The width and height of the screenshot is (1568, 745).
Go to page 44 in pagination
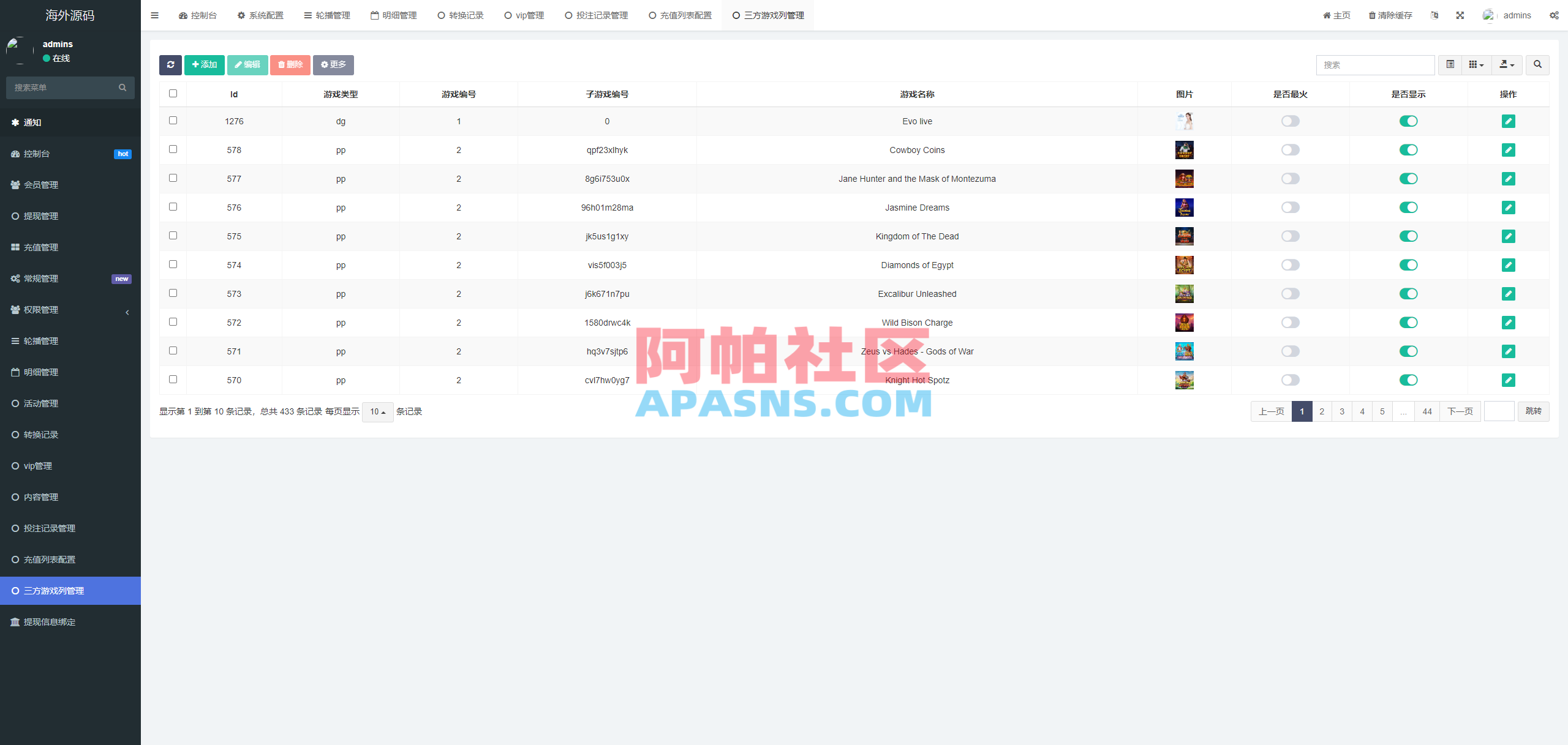[x=1427, y=412]
